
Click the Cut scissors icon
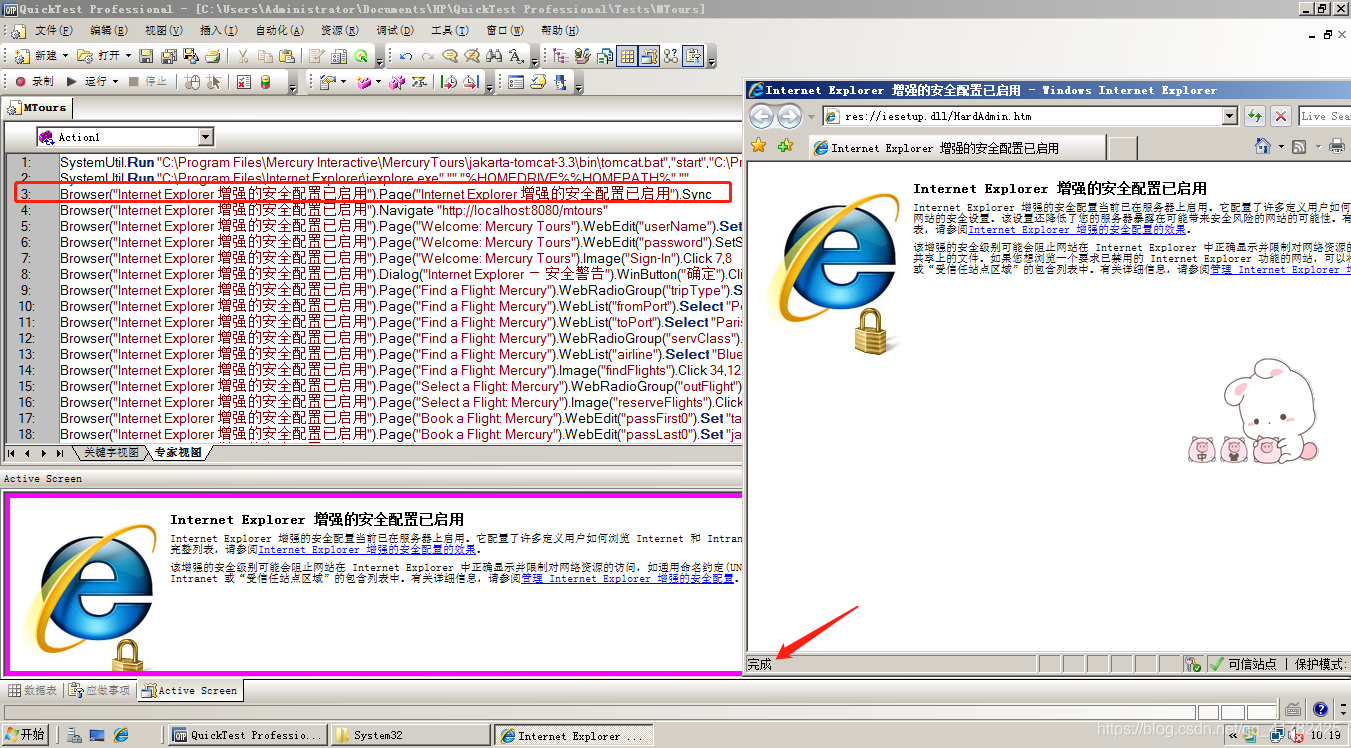(x=243, y=56)
